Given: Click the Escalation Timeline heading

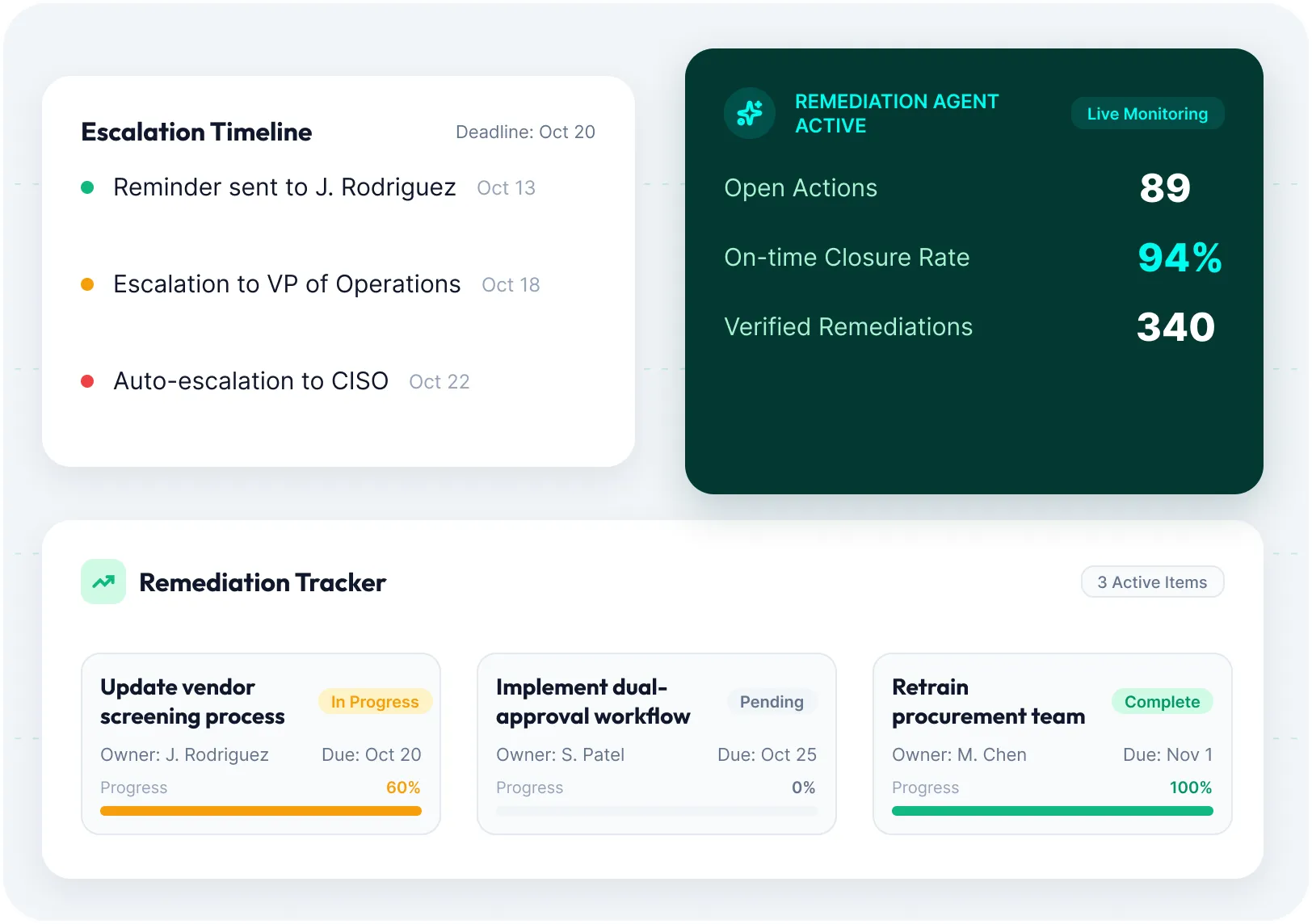Looking at the screenshot, I should 196,132.
